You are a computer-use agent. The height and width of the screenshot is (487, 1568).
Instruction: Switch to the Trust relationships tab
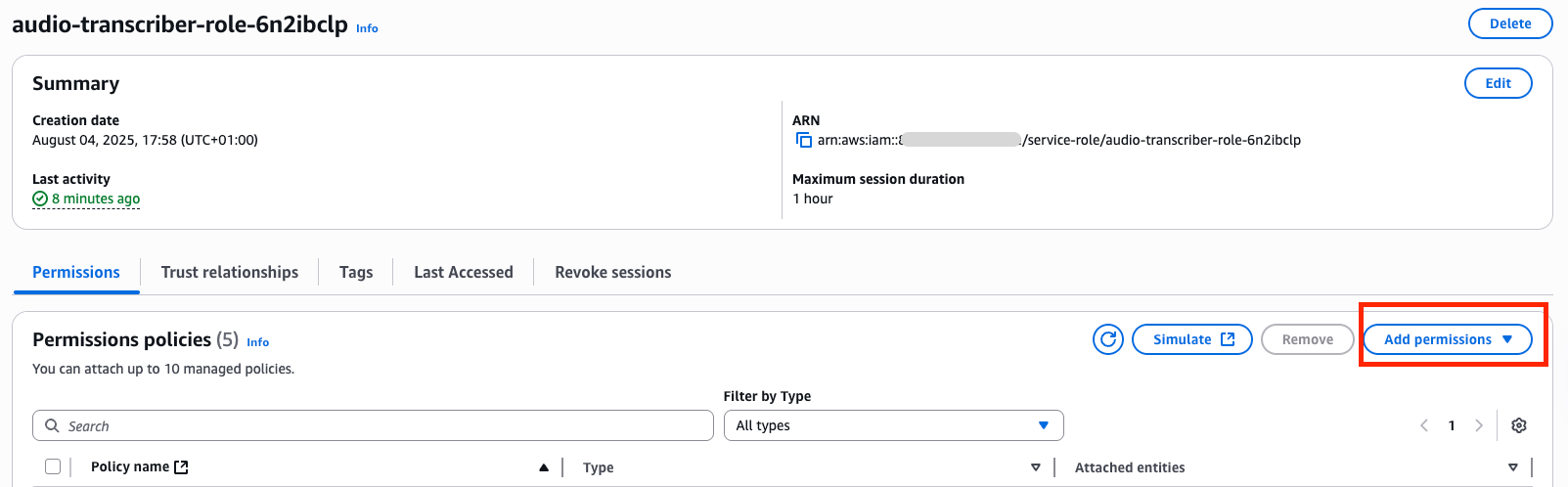(x=230, y=272)
